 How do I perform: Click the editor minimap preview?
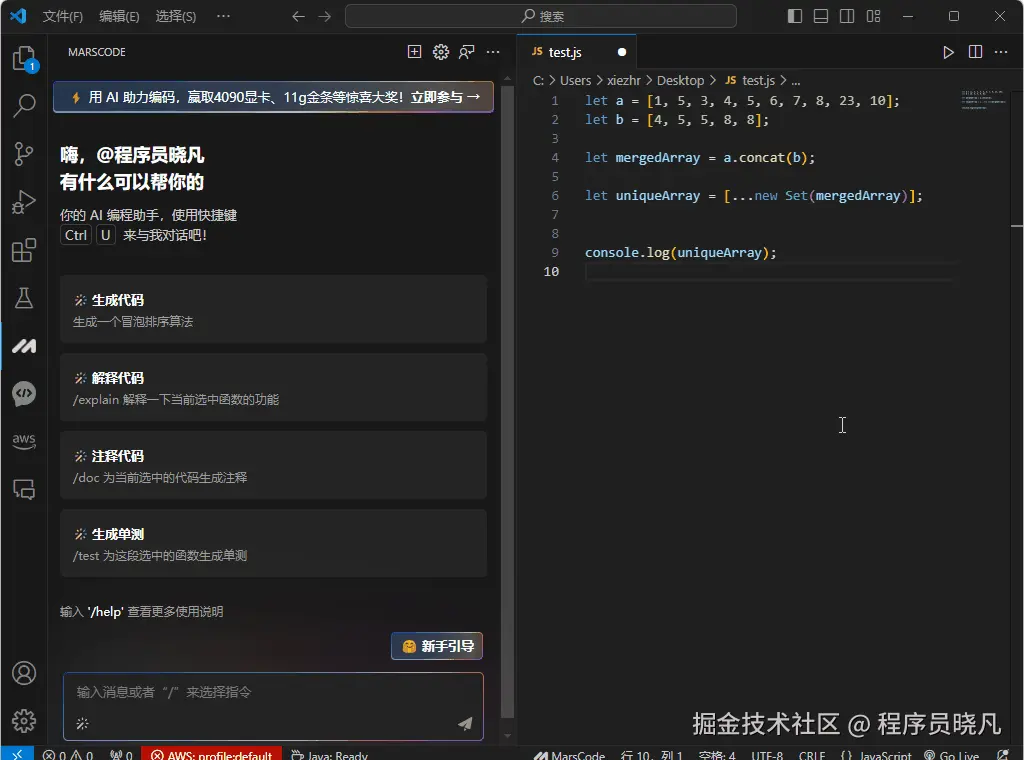pos(983,99)
